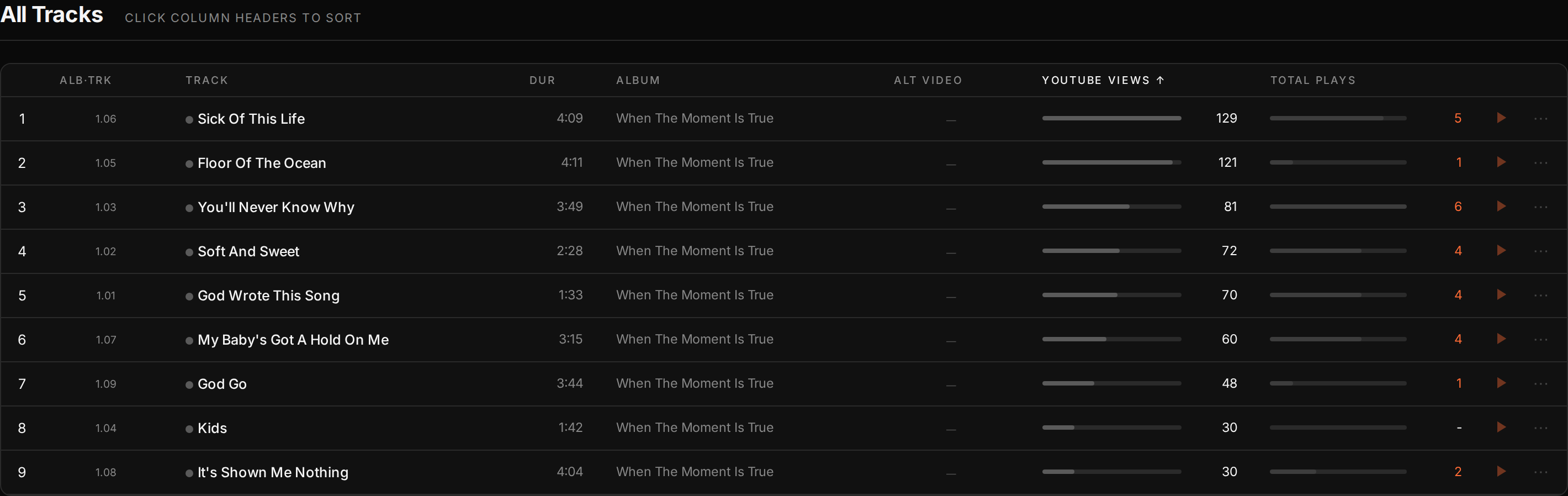Sort by Alt Video column header

[x=928, y=80]
